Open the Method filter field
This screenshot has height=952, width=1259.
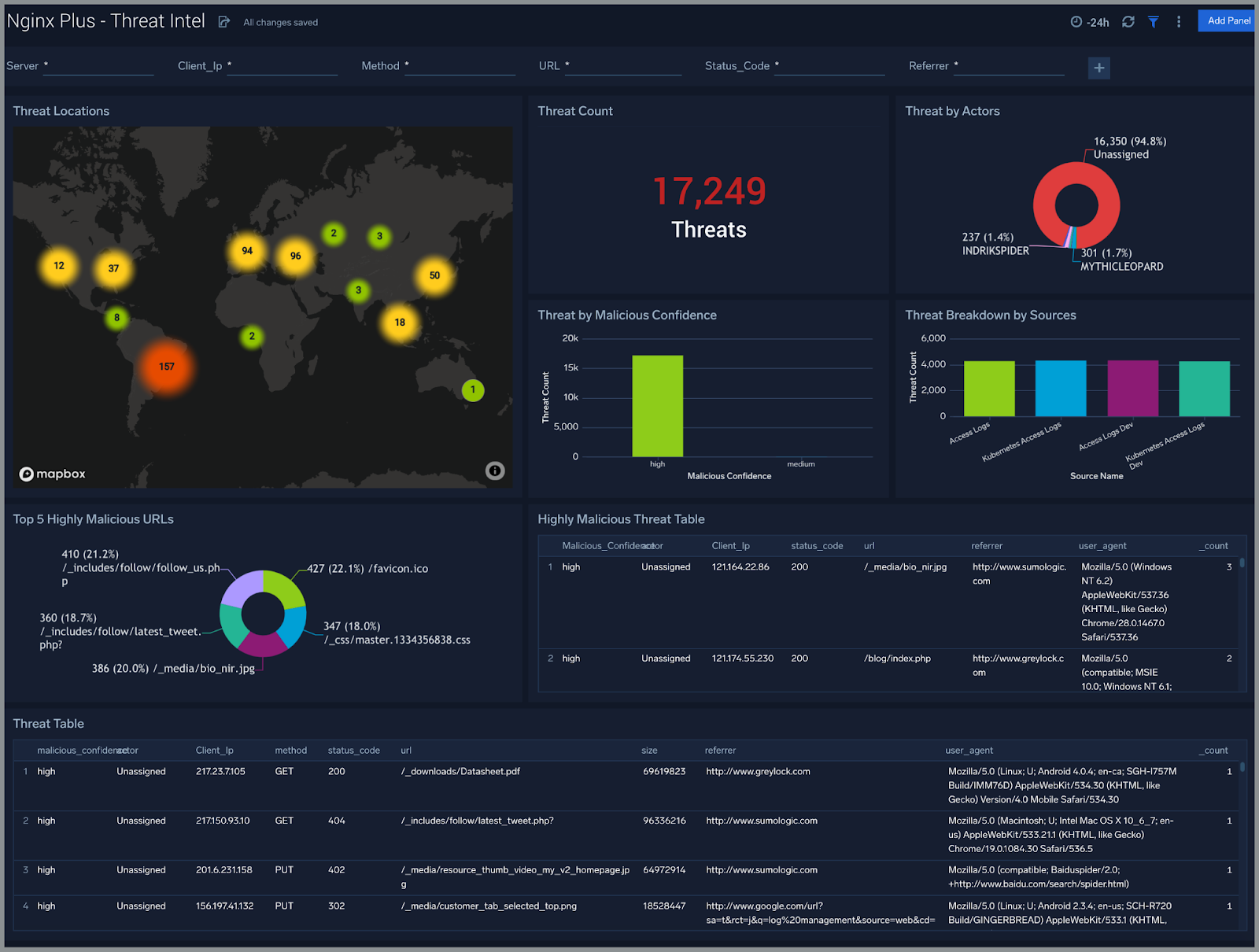pyautogui.click(x=460, y=66)
